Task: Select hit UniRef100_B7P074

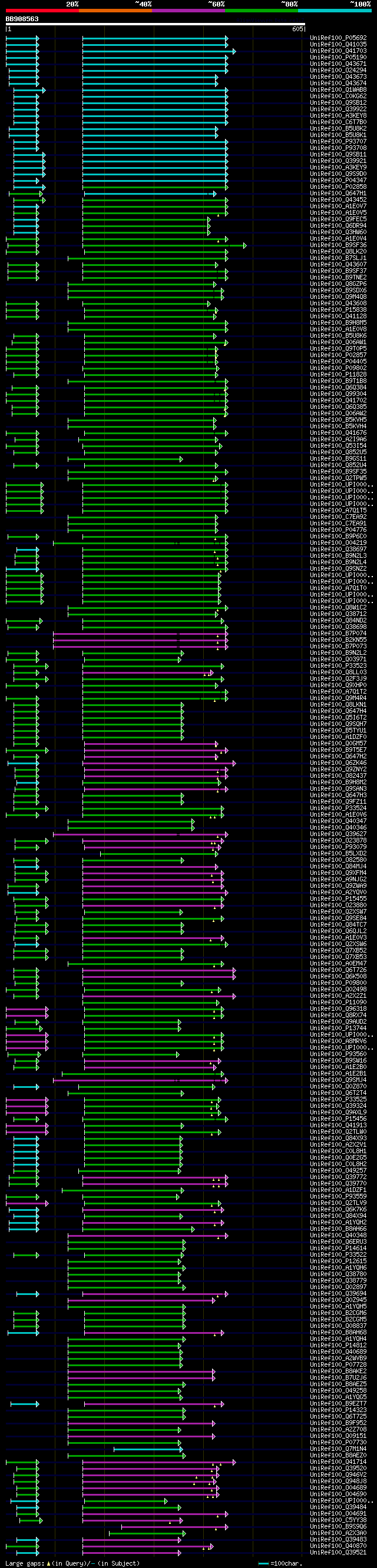Action: (x=338, y=634)
